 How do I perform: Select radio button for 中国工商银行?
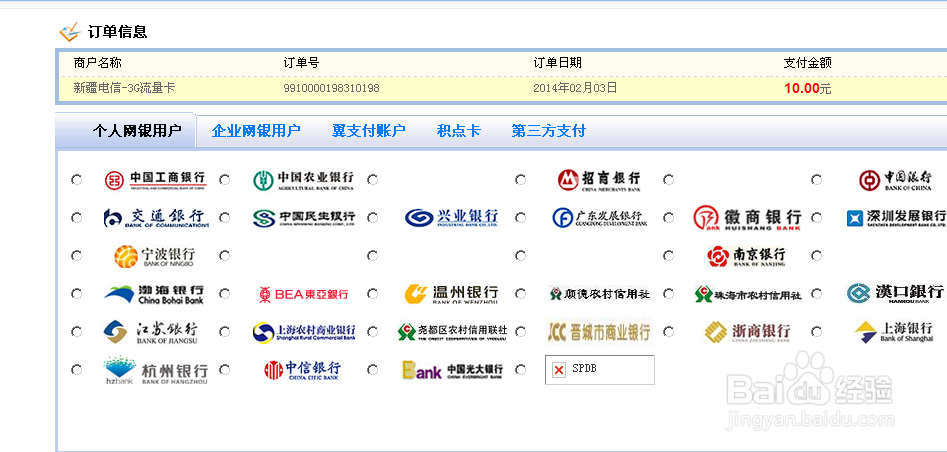[x=77, y=180]
